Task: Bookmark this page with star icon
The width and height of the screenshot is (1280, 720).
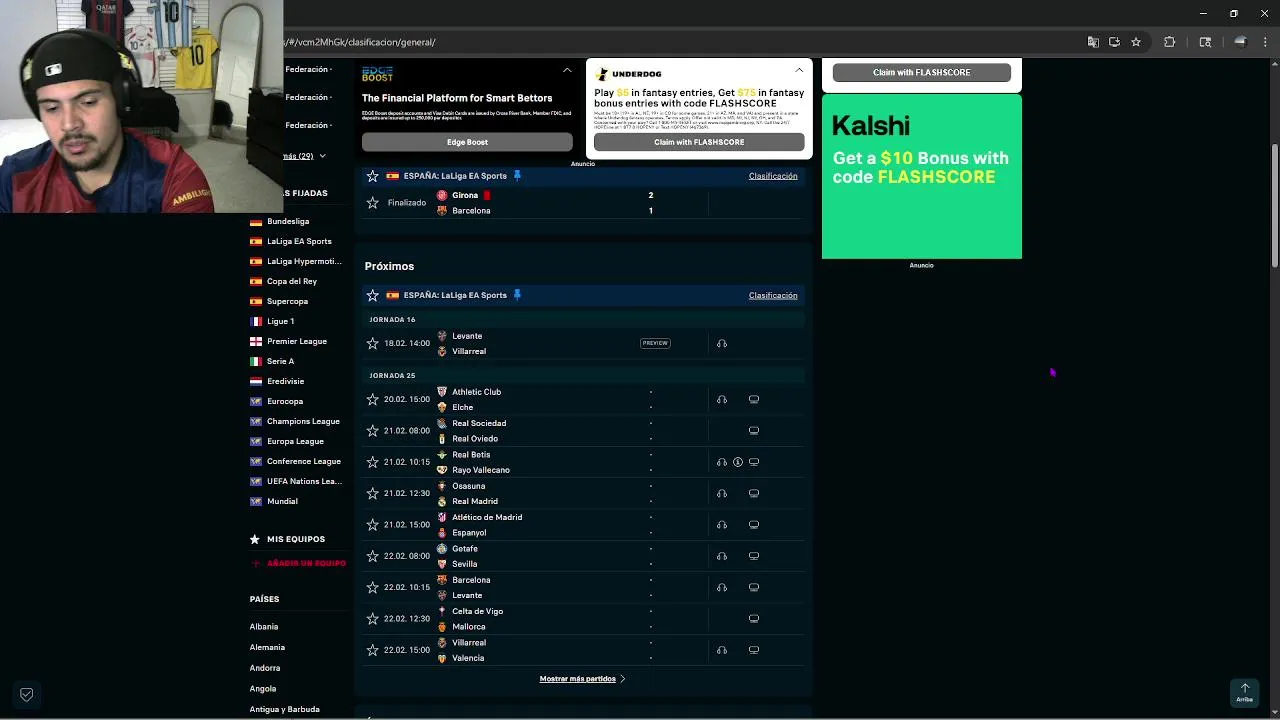Action: [1136, 42]
